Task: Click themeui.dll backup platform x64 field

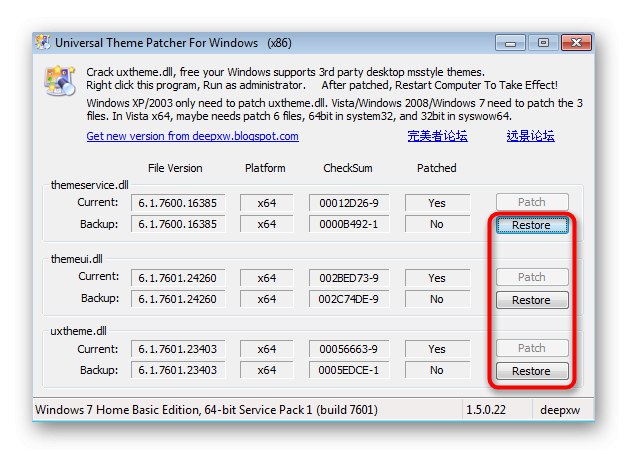Action: [267, 299]
